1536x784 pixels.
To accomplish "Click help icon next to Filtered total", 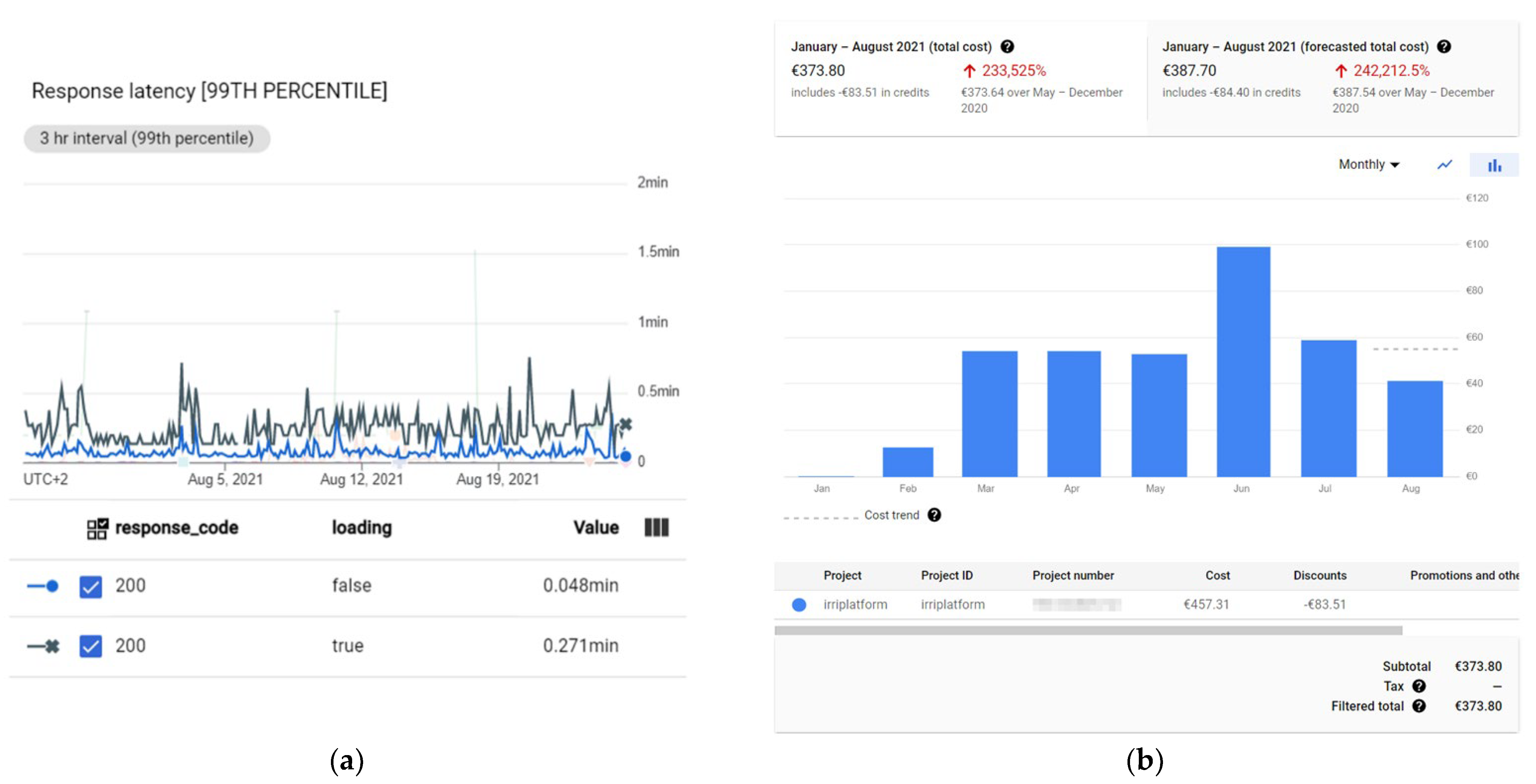I will tap(1419, 706).
